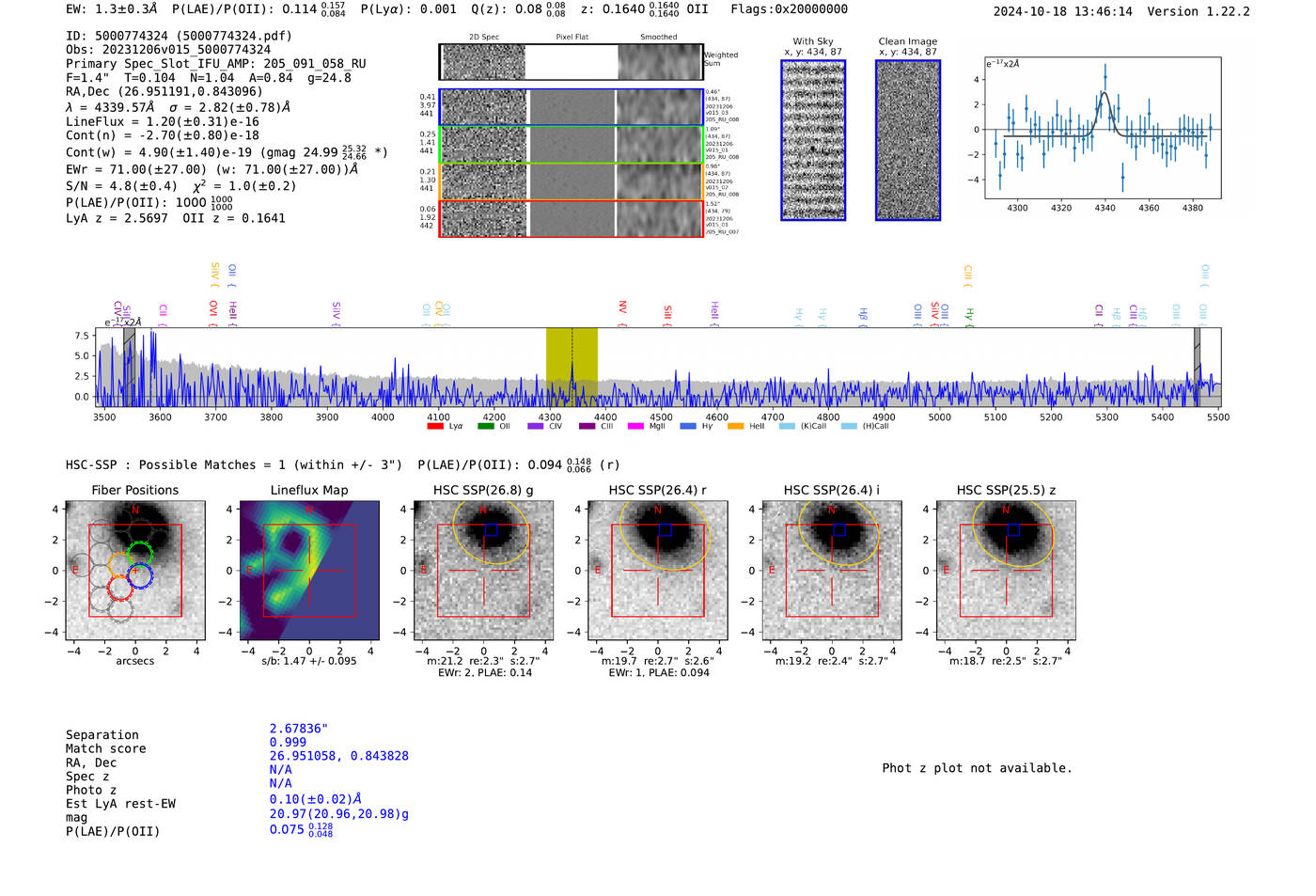1316x896 pixels.
Task: Click the CIV legend color swatch
Action: pyautogui.click(x=536, y=426)
